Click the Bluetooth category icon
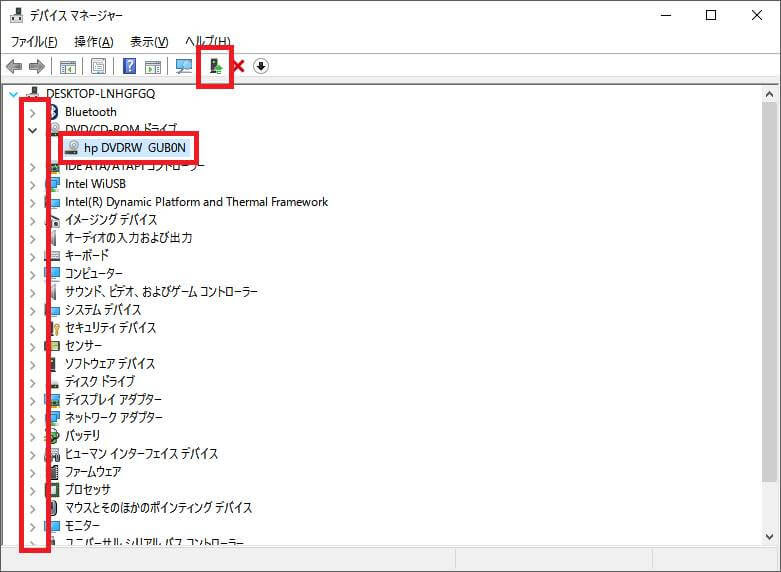 pyautogui.click(x=54, y=112)
